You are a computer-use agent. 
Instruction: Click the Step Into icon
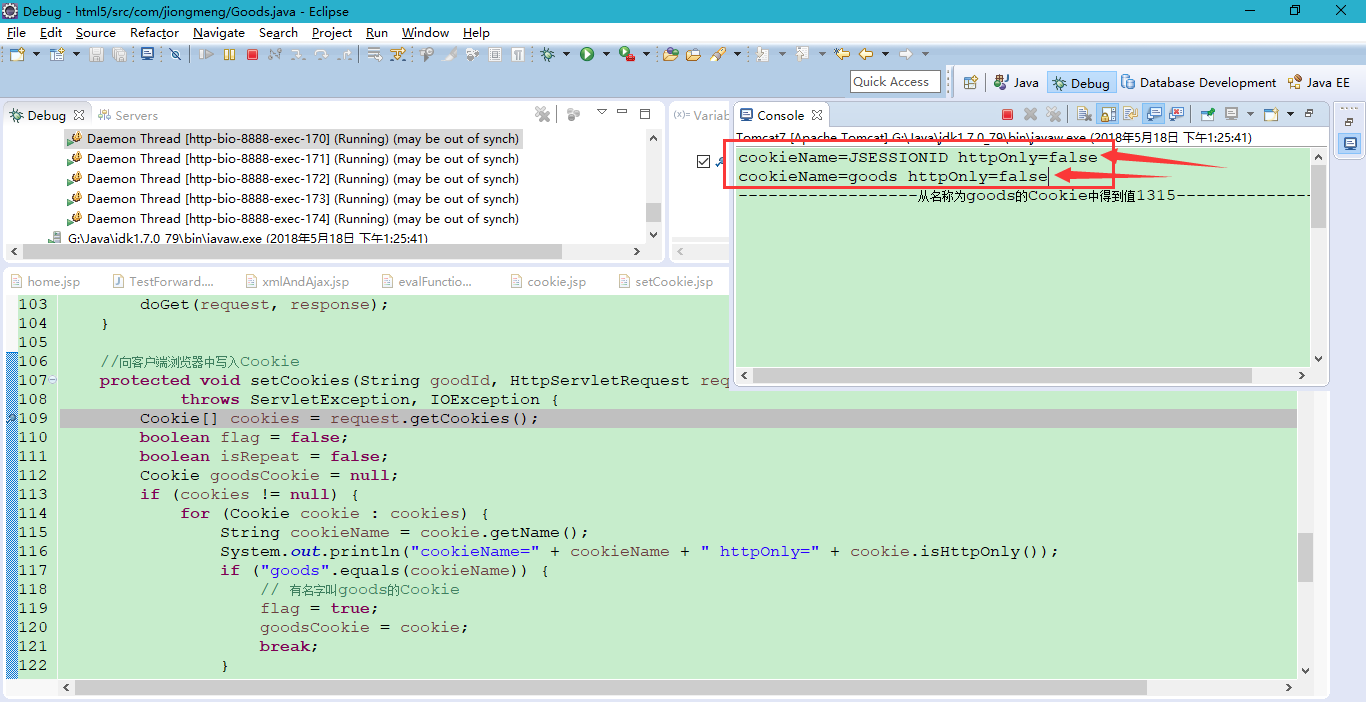coord(298,54)
